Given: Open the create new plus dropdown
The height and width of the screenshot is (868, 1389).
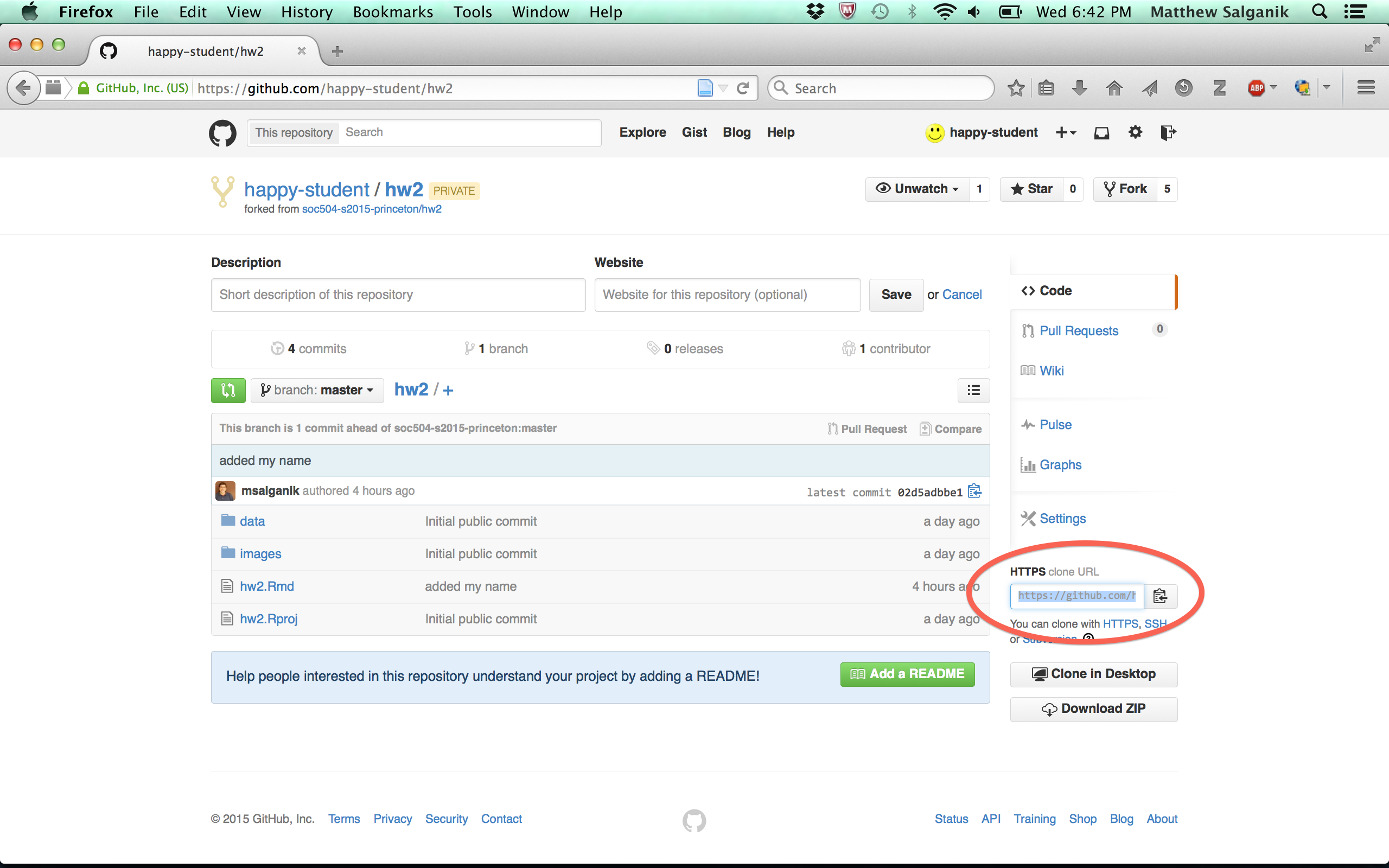Looking at the screenshot, I should [x=1065, y=132].
